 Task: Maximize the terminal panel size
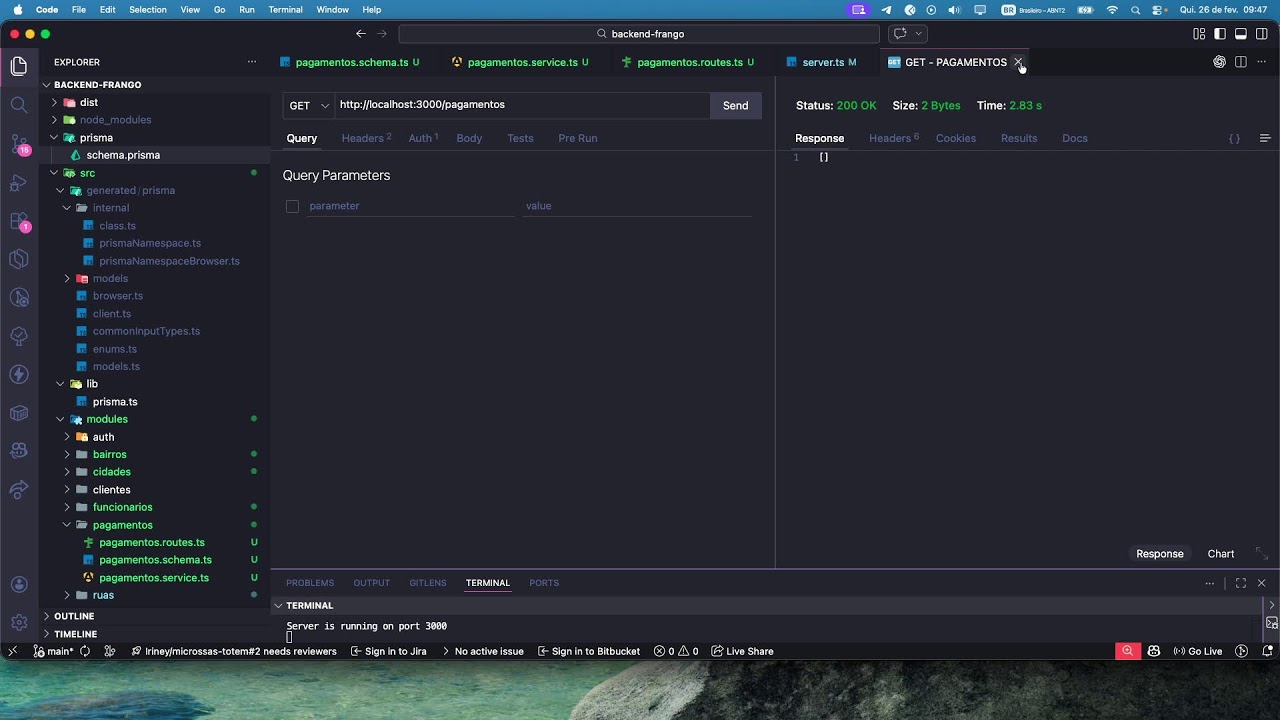coord(1241,583)
